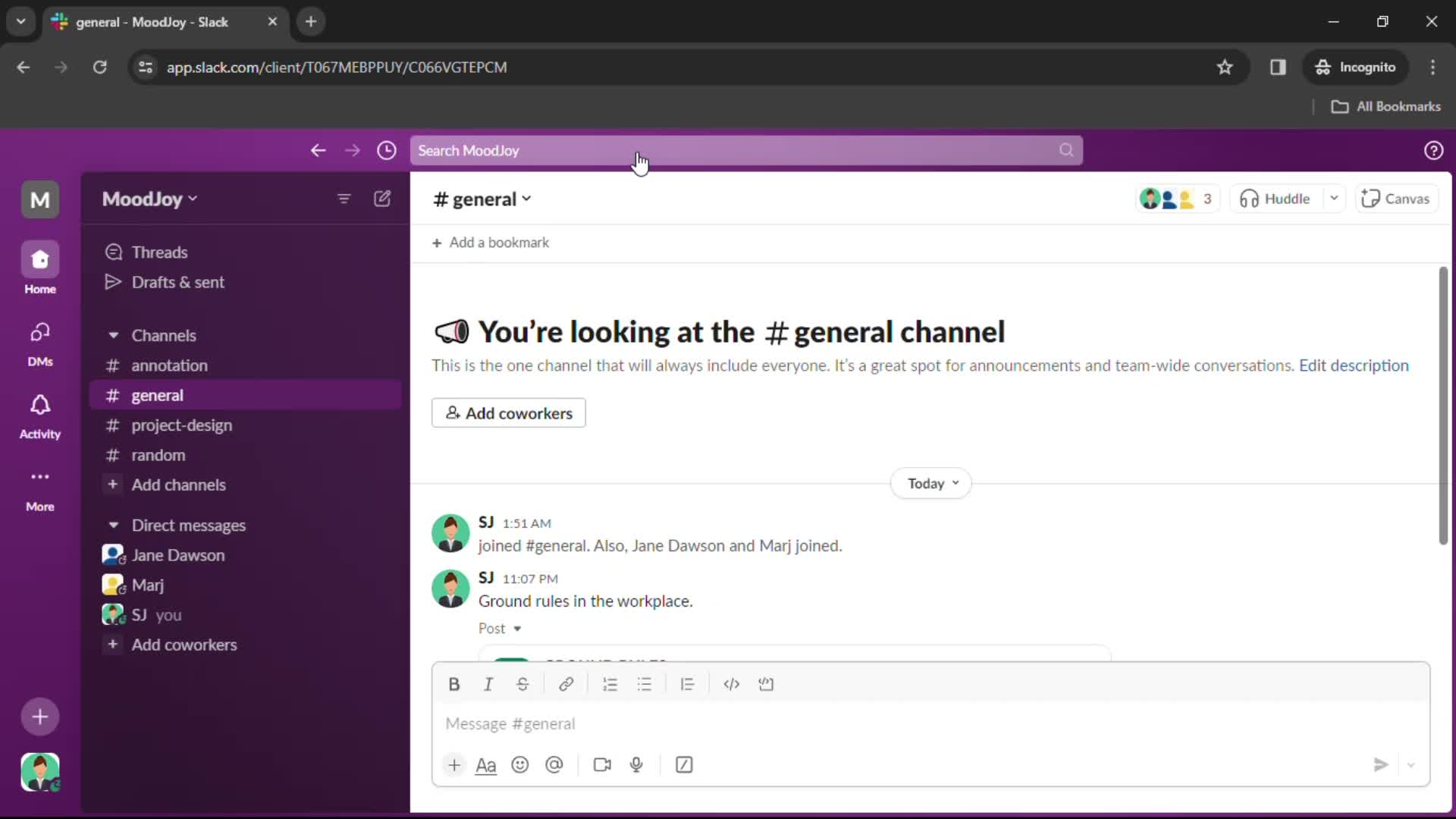This screenshot has width=1456, height=819.
Task: Click the Bold formatting icon
Action: [x=454, y=684]
